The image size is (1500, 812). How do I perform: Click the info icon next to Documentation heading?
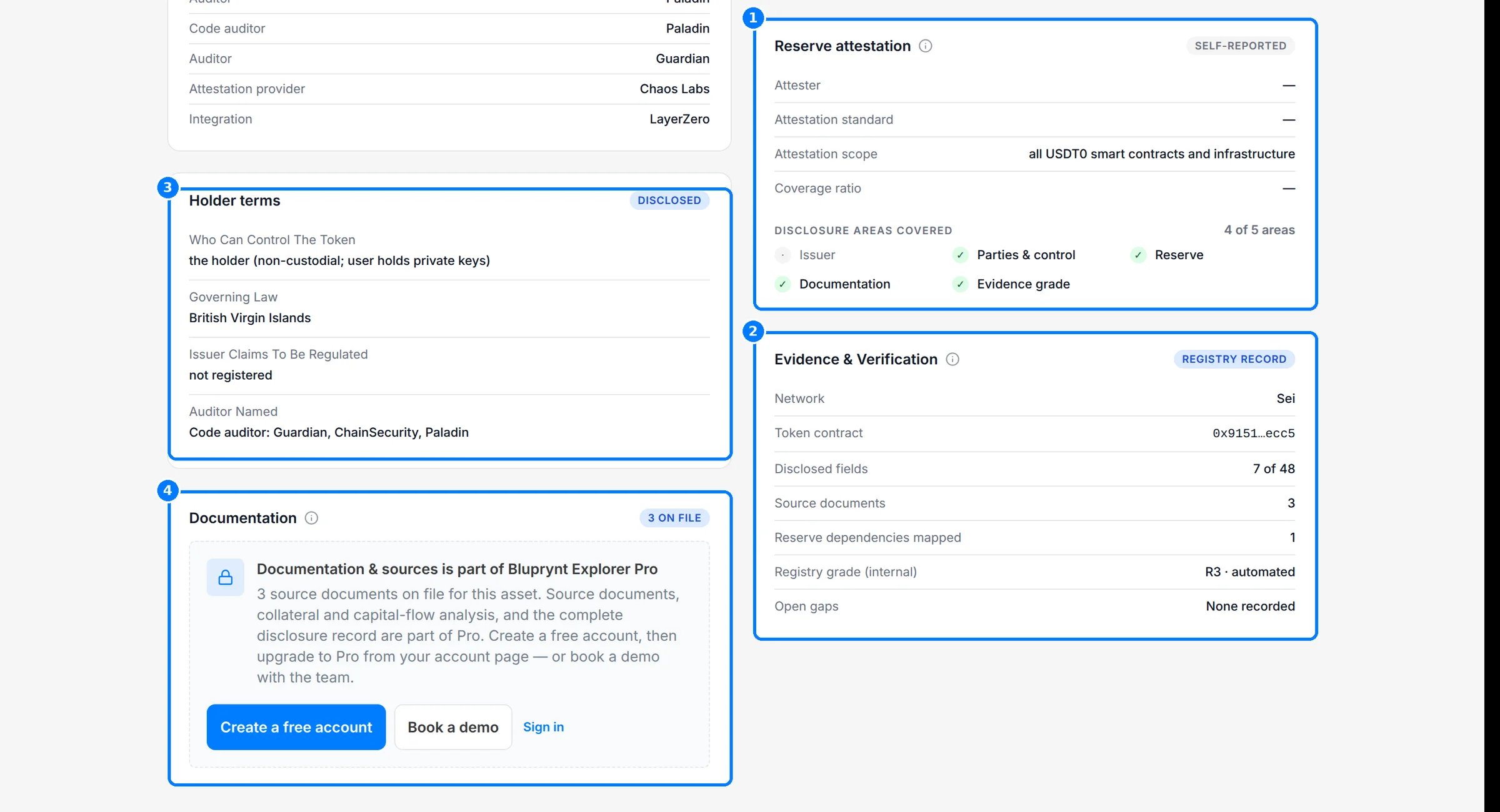pos(311,518)
